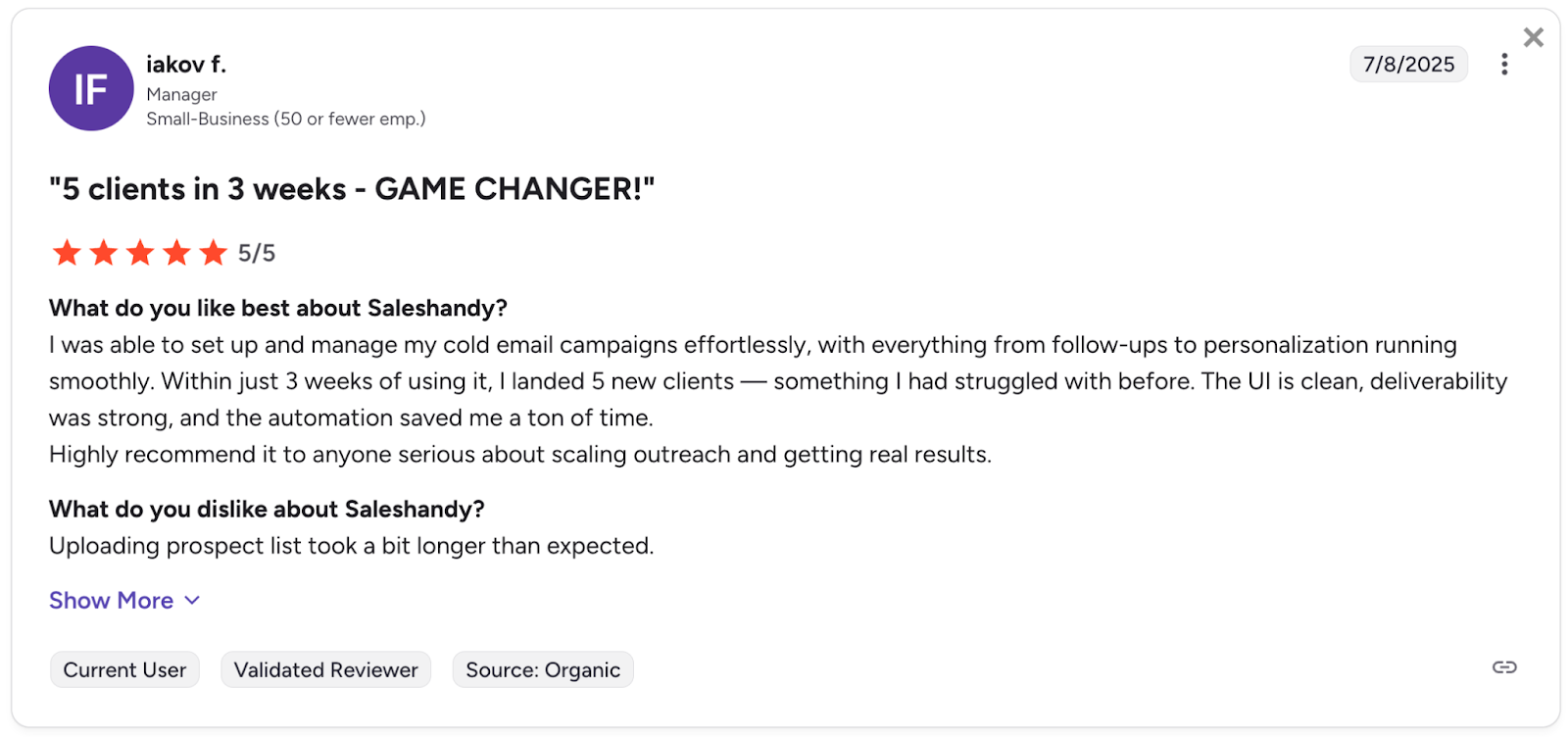Select the Current User tag

[124, 670]
